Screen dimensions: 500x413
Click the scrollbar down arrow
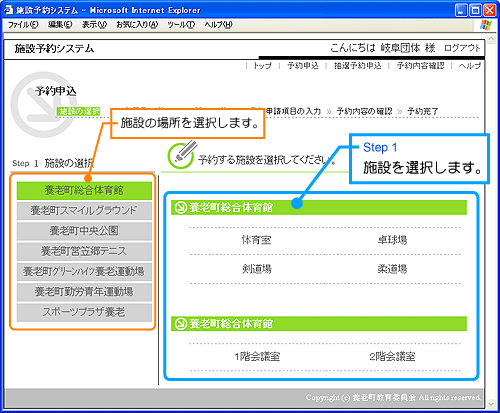pyautogui.click(x=491, y=404)
